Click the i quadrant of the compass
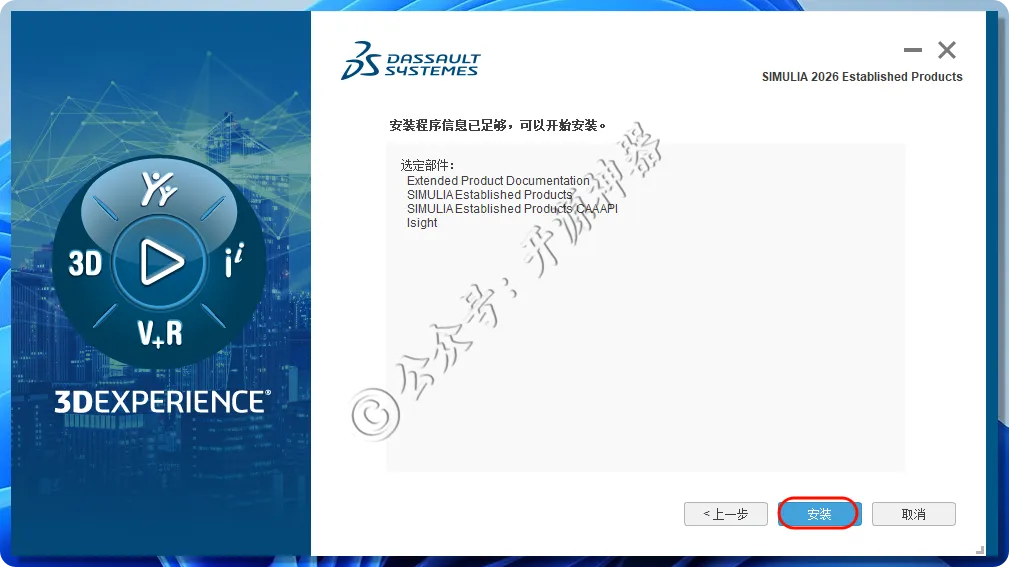Image resolution: width=1009 pixels, height=567 pixels. tap(234, 260)
